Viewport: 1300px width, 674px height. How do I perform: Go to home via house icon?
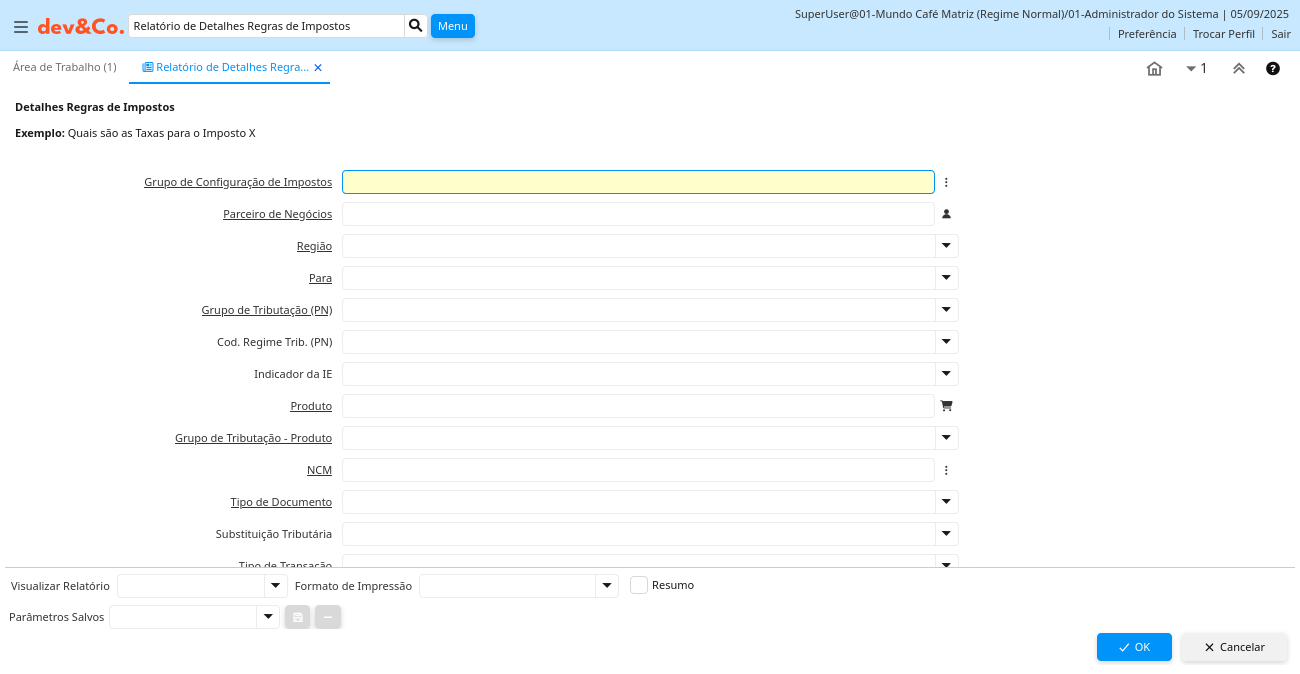click(1154, 69)
